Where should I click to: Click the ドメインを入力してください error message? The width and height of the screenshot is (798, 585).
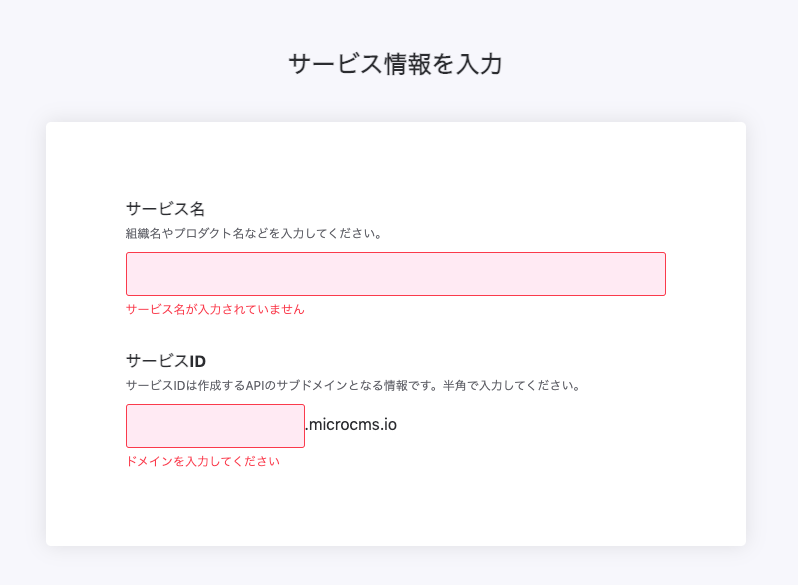[x=203, y=462]
